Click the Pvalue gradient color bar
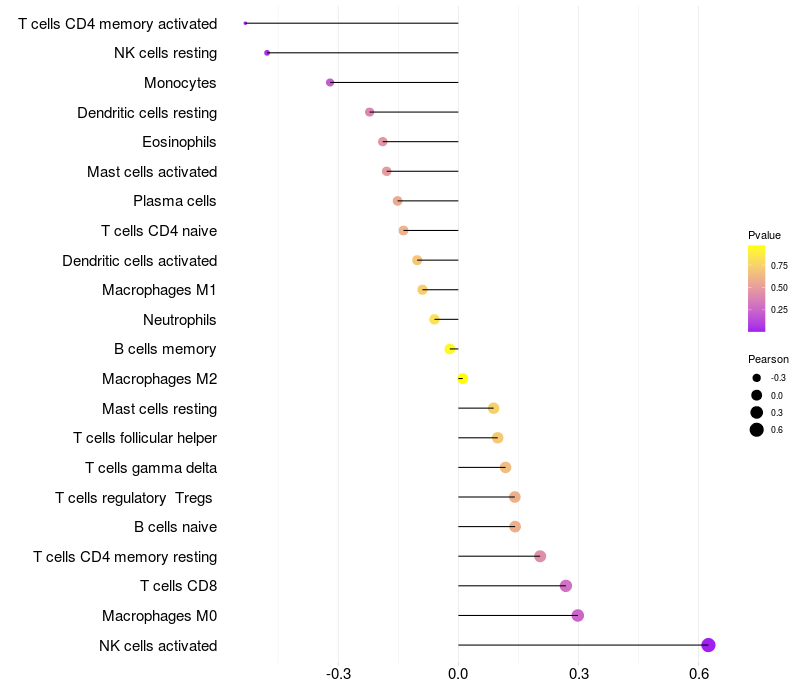The image size is (800, 700). click(757, 288)
